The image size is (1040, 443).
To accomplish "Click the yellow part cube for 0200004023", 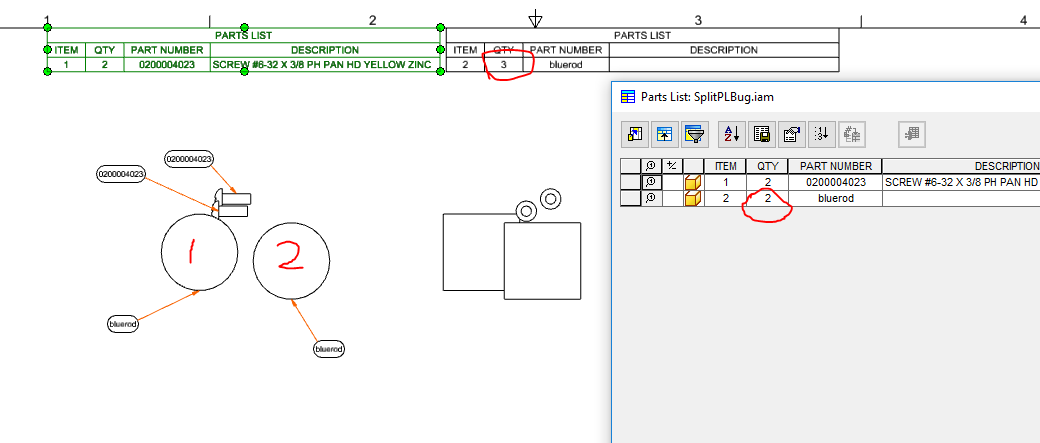I will click(693, 182).
